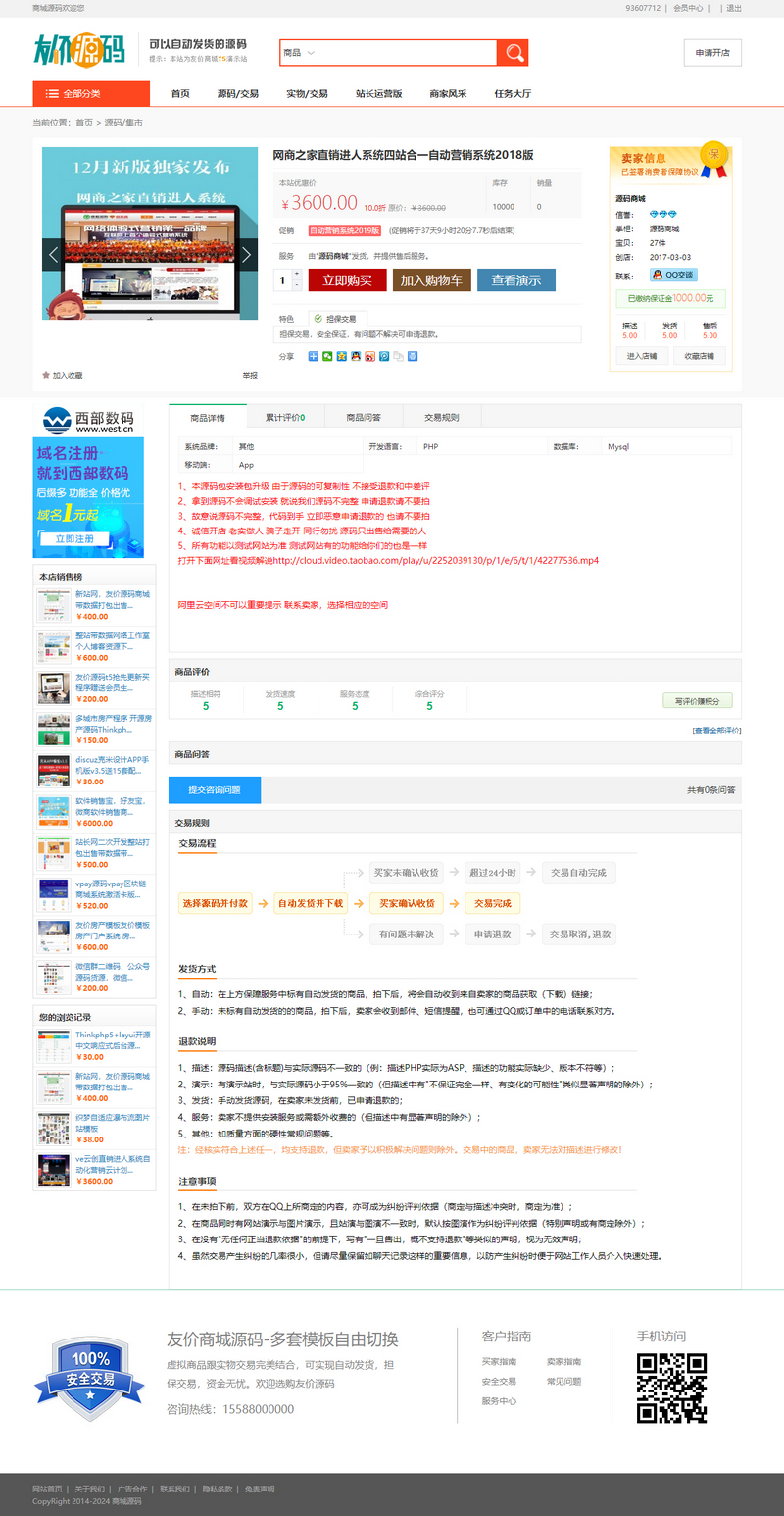Screen dimensions: 784x1516
Task: Decrease purchase quantity with minus button
Action: [x=297, y=286]
